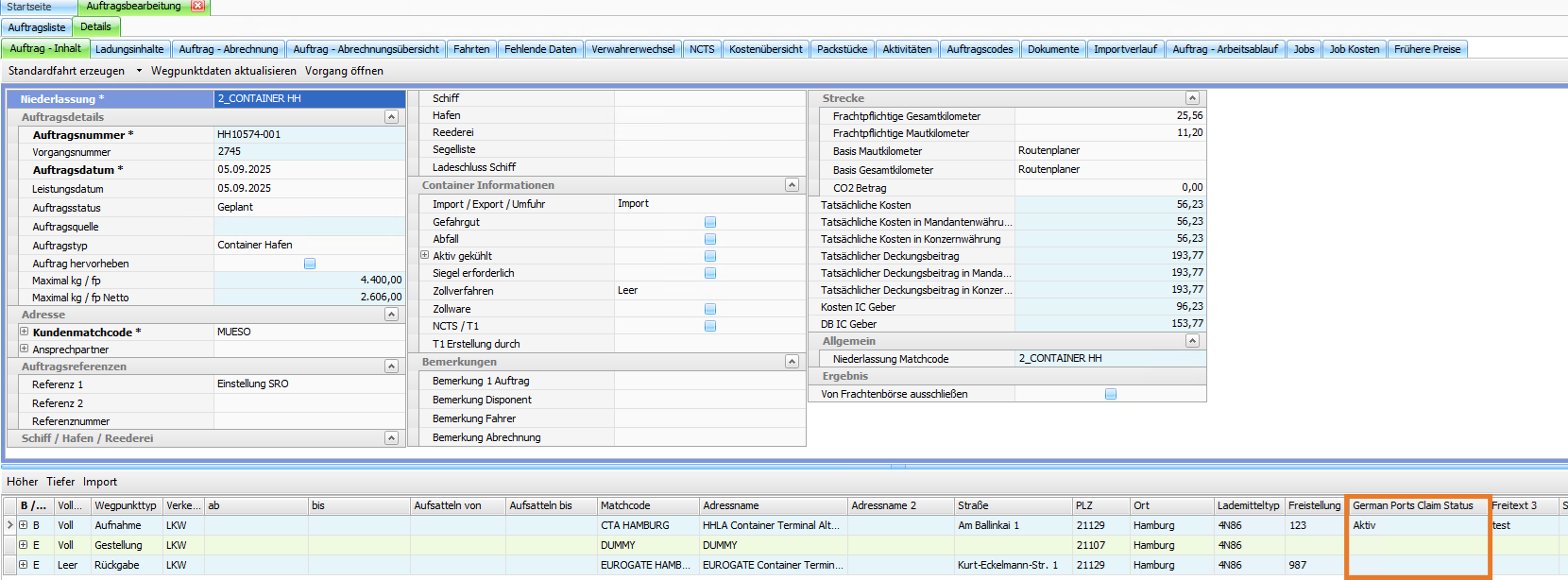Toggle Auftrag hervorheben checkbox
The width and height of the screenshot is (1568, 580).
tap(310, 264)
